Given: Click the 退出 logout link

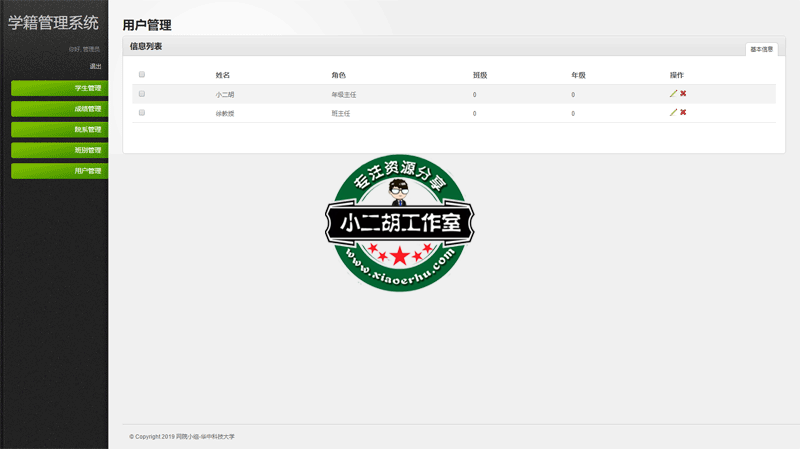Looking at the screenshot, I should click(95, 66).
